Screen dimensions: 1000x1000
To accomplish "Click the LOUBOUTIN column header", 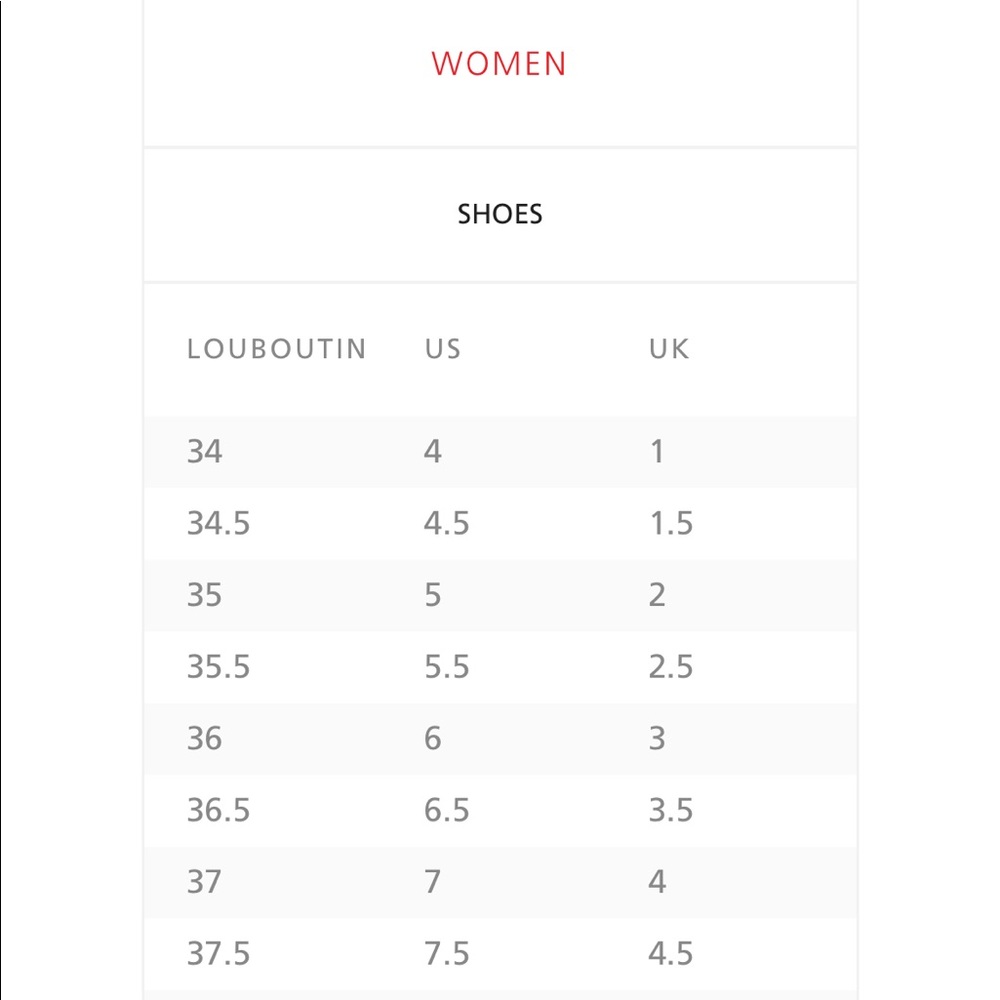I will point(277,349).
